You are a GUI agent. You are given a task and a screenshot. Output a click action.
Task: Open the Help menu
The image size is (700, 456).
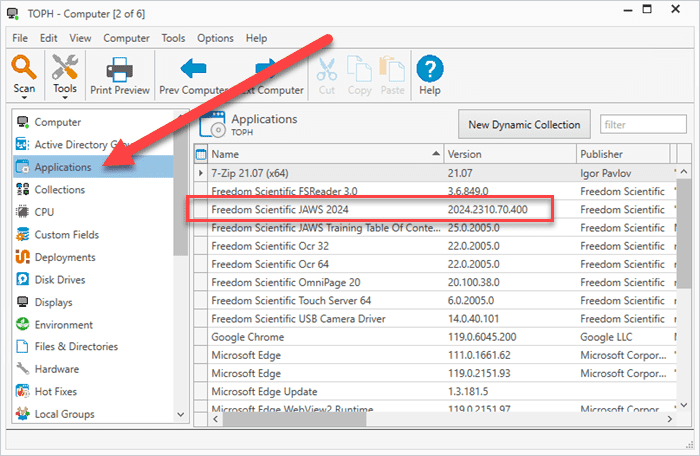pos(256,38)
